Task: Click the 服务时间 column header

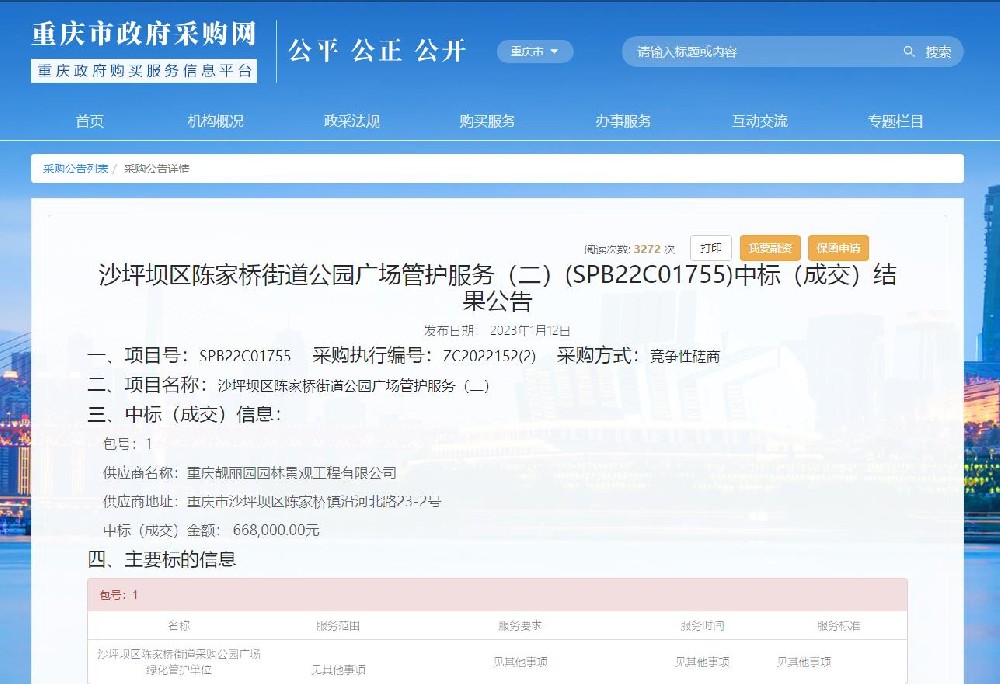Action: click(702, 626)
